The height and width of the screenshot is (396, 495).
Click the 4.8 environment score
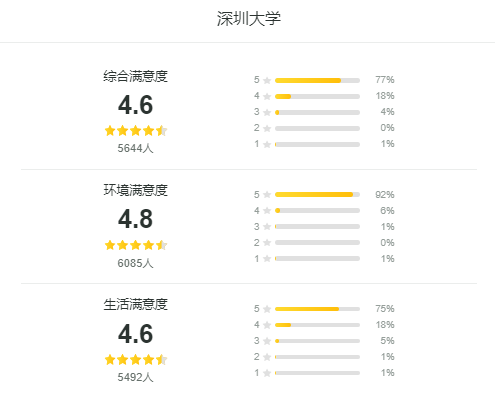point(136,219)
